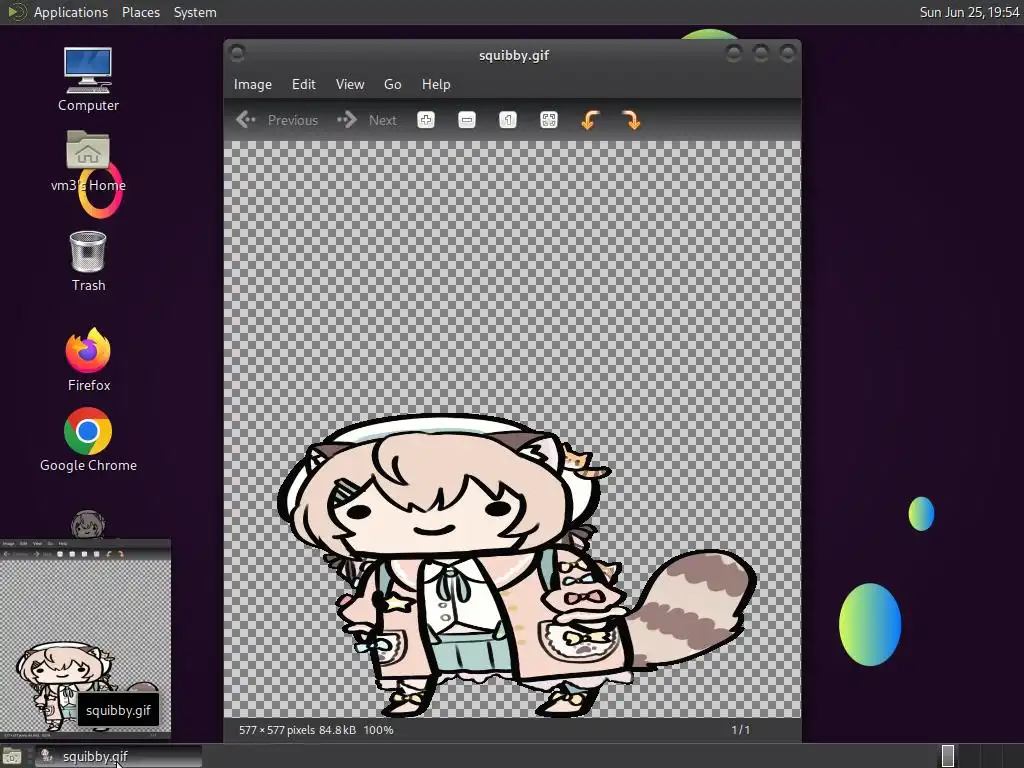This screenshot has height=768, width=1024.
Task: Select the Google Chrome desktop icon
Action: (x=88, y=440)
